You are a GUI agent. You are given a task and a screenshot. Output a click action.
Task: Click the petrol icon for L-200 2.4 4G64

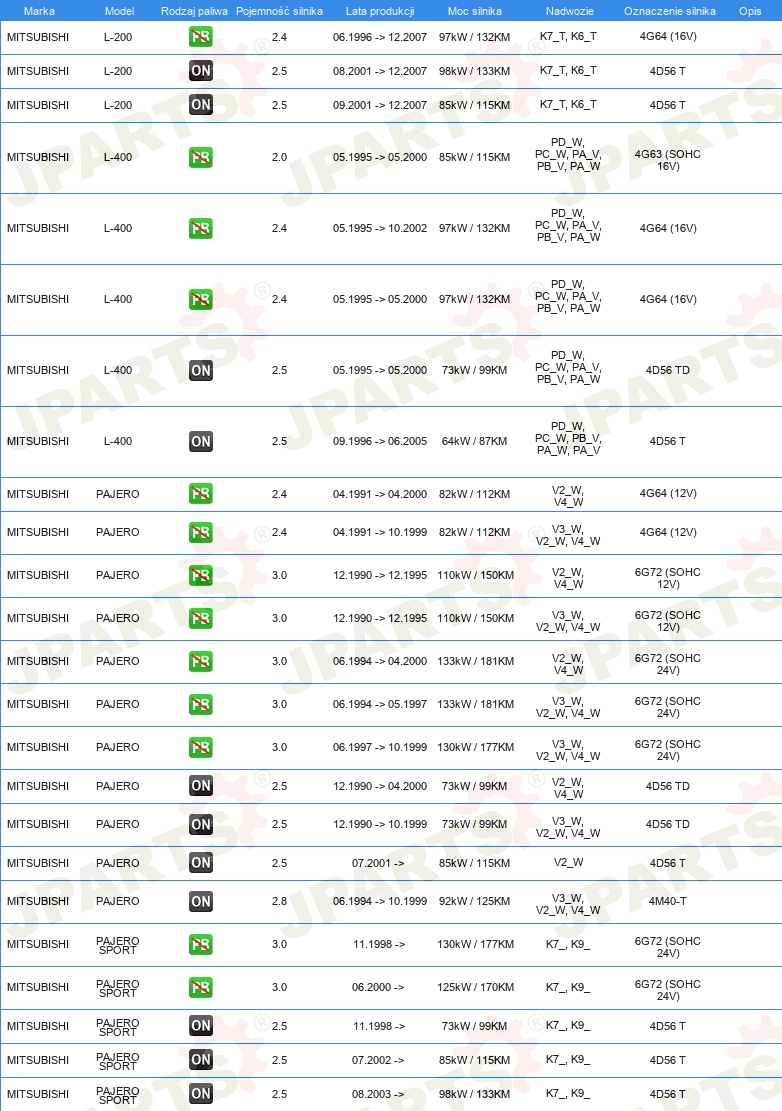tap(200, 37)
